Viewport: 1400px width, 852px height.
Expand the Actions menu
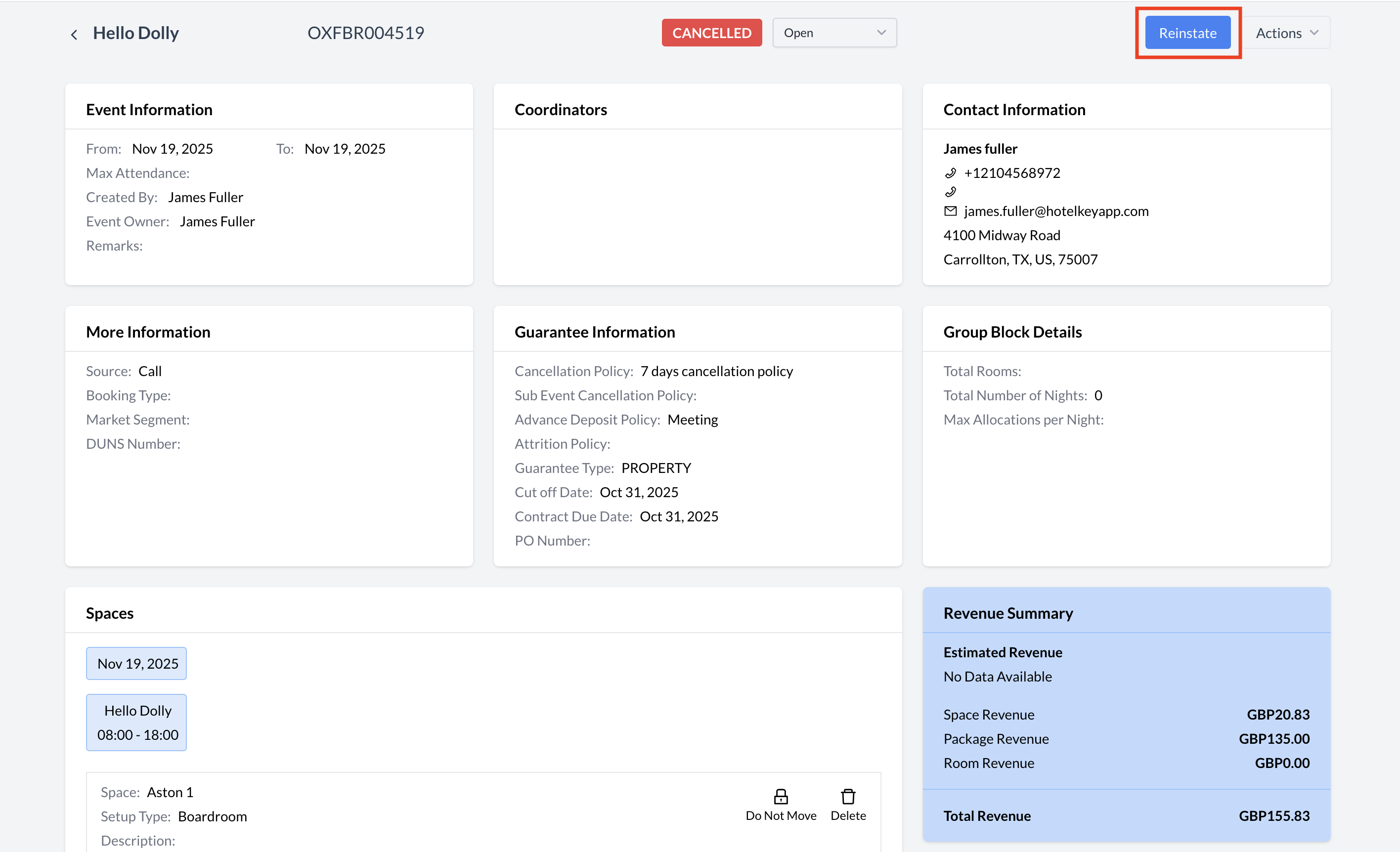click(x=1286, y=33)
